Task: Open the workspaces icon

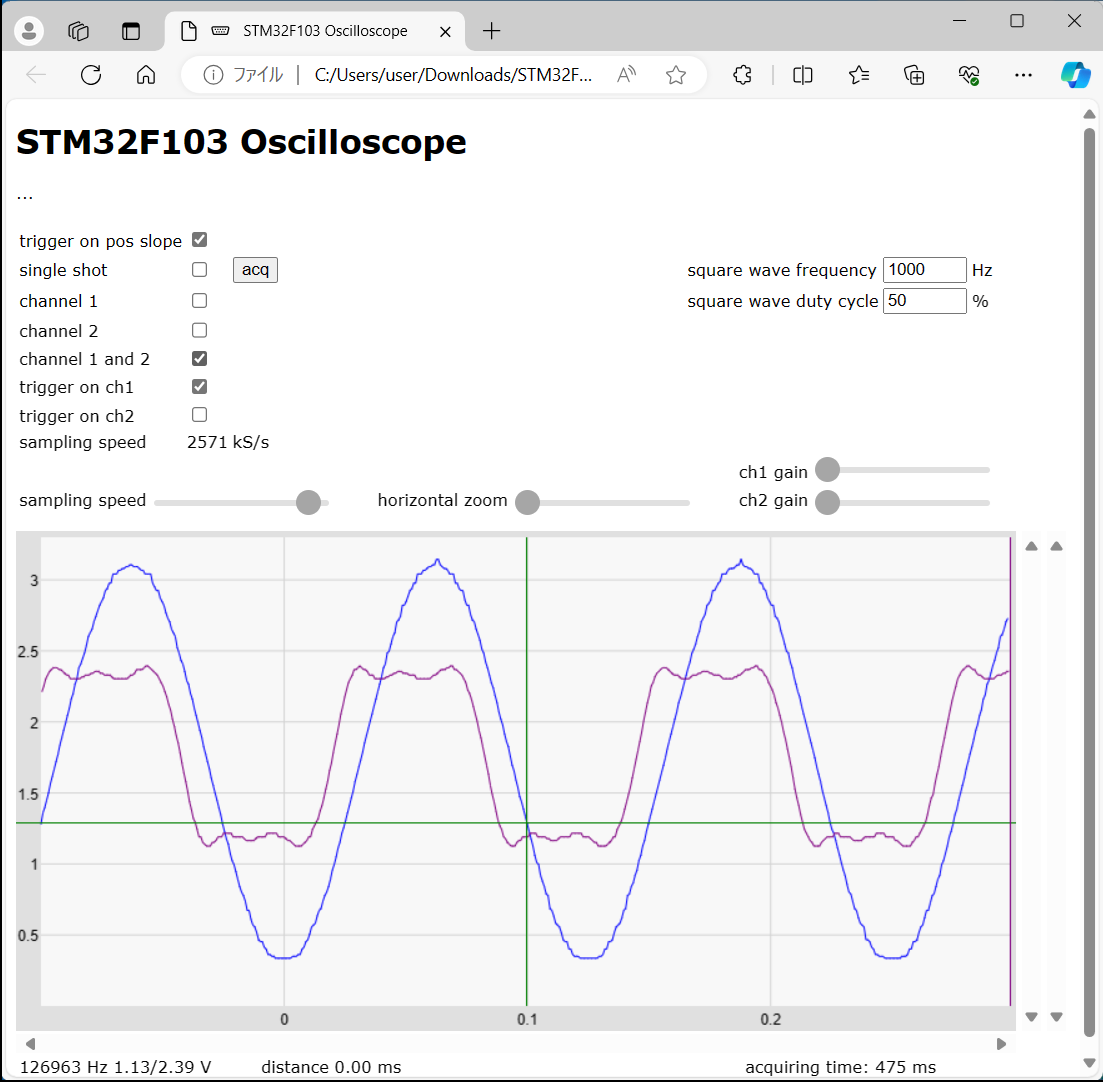Action: tap(78, 31)
